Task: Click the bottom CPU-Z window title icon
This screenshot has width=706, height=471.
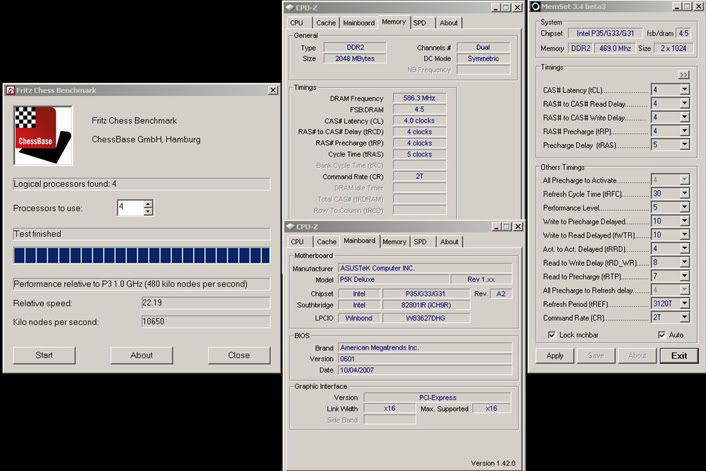Action: [x=290, y=226]
